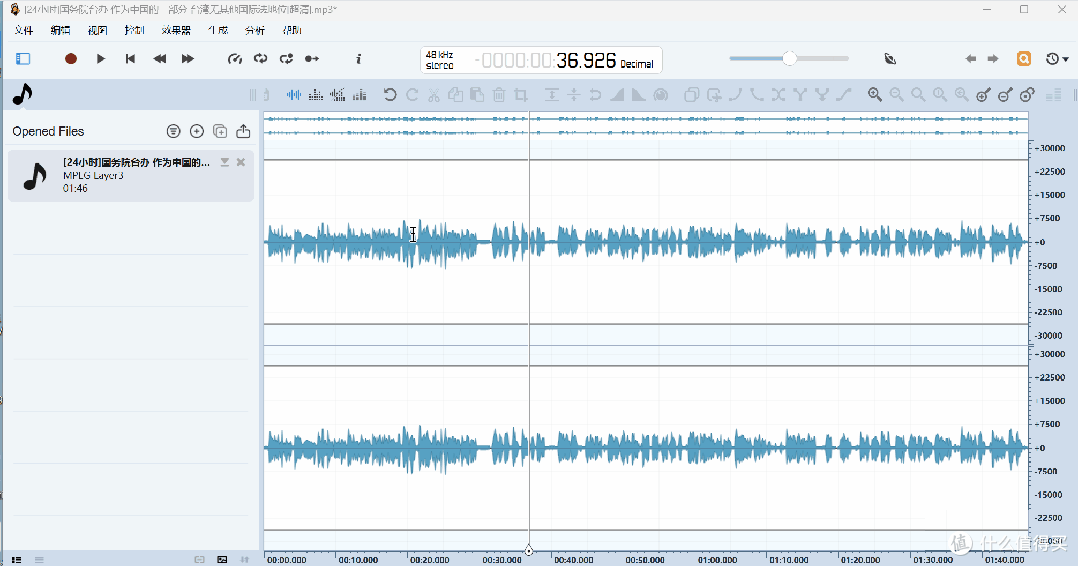Apply fade in ramp icon
Screen dimensions: 1078x566
617,95
